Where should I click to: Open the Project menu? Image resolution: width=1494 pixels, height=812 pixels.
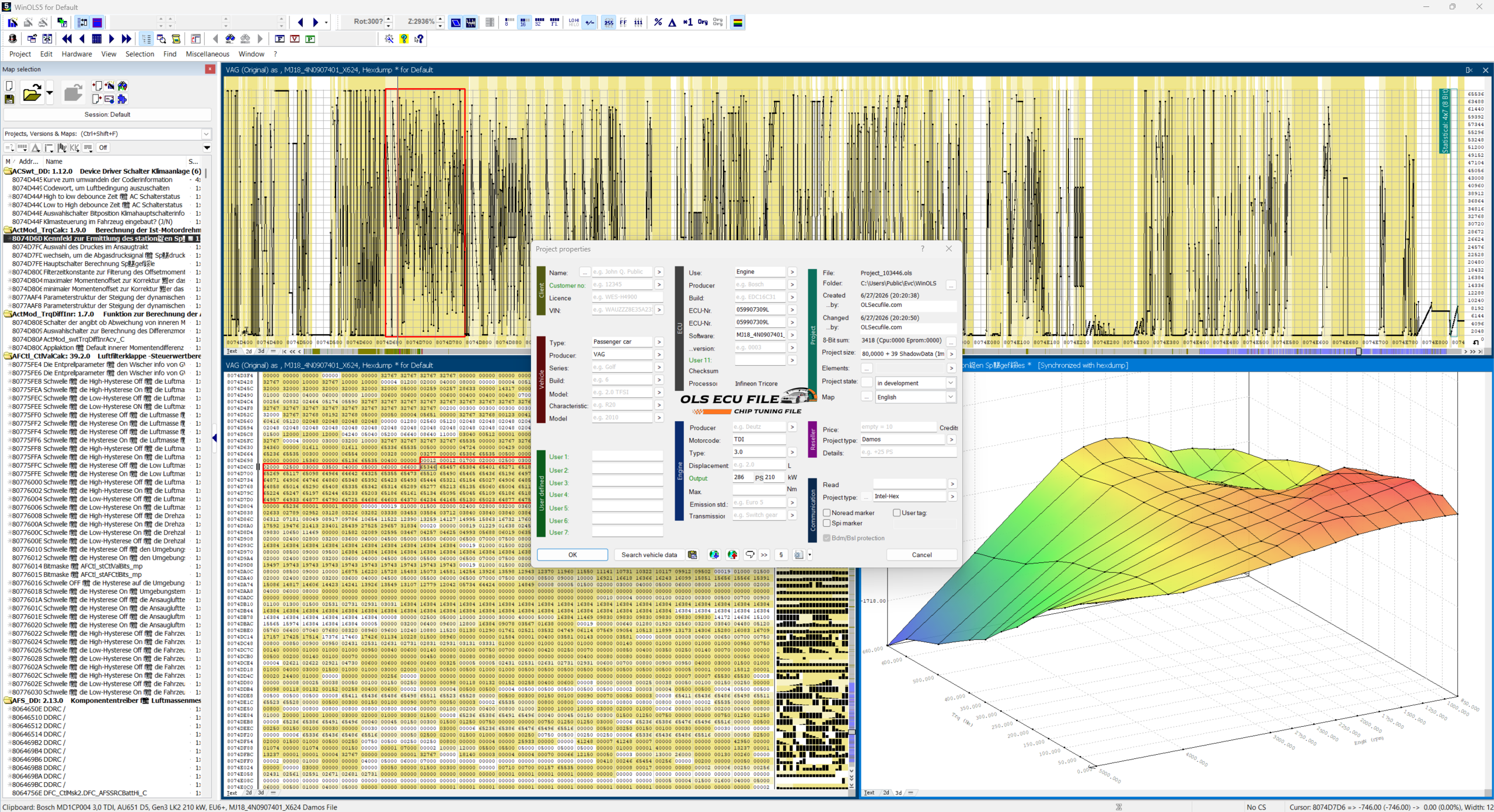[x=20, y=54]
